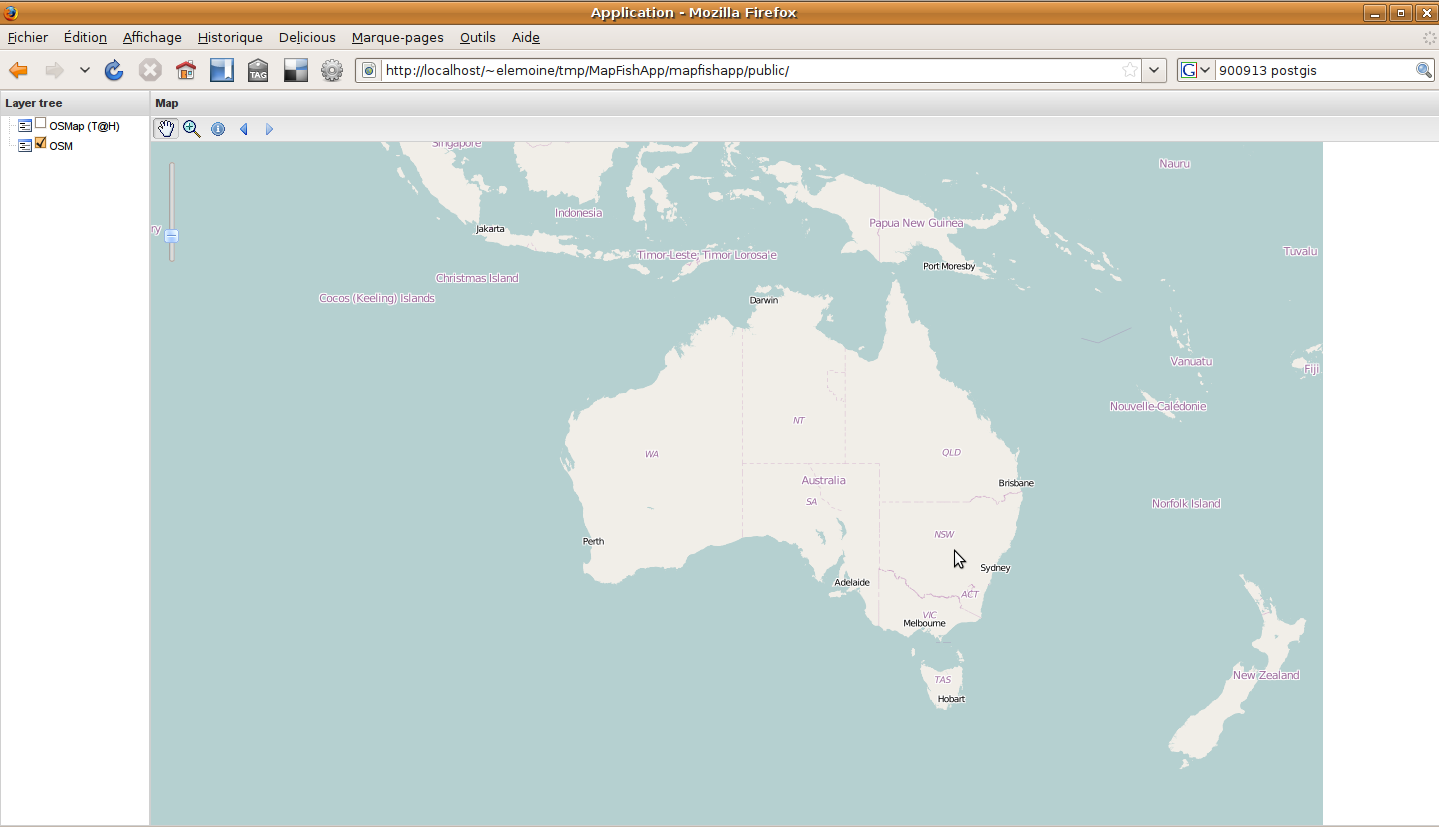Click the Hobart label on the map

click(951, 699)
